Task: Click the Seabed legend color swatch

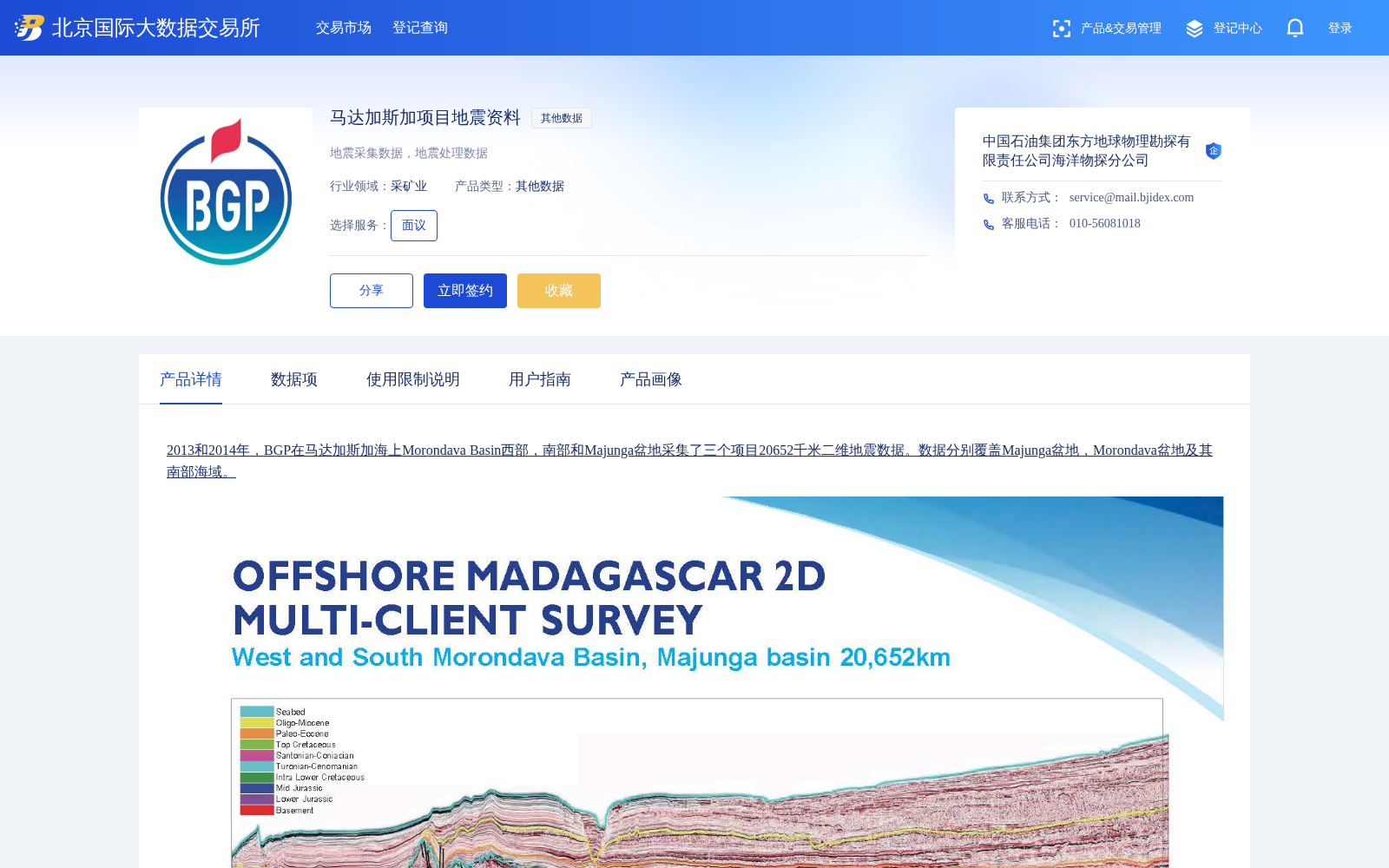Action: tap(257, 712)
